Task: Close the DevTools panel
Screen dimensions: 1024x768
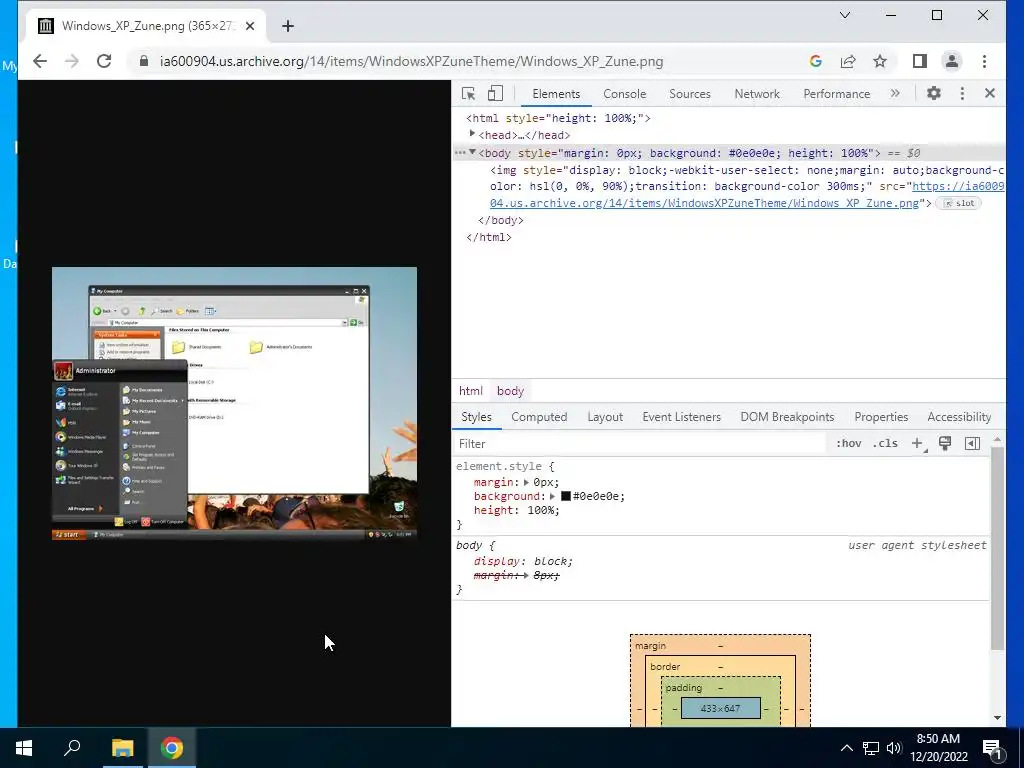Action: (990, 93)
